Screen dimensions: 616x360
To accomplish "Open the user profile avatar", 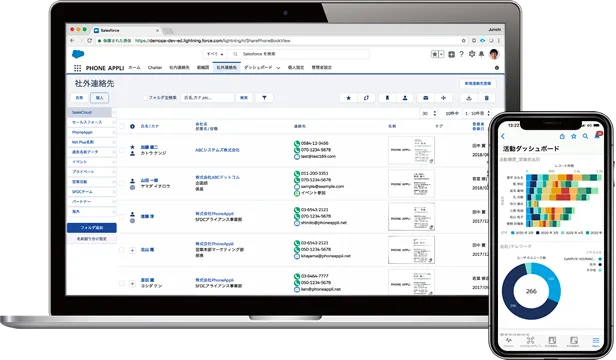I will pyautogui.click(x=494, y=54).
